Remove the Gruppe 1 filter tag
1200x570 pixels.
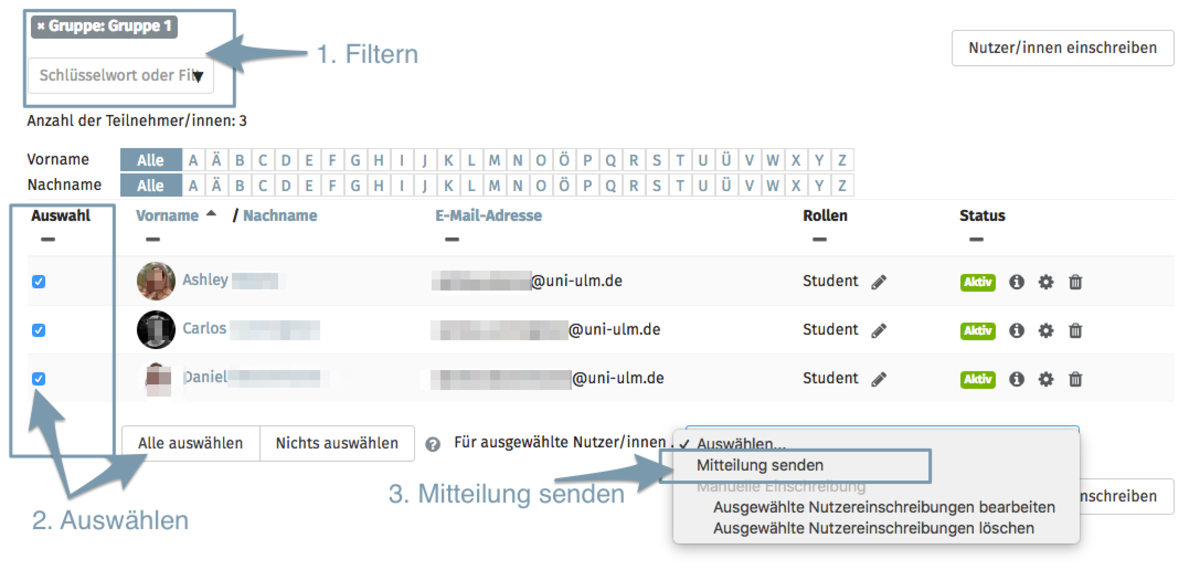pyautogui.click(x=41, y=27)
